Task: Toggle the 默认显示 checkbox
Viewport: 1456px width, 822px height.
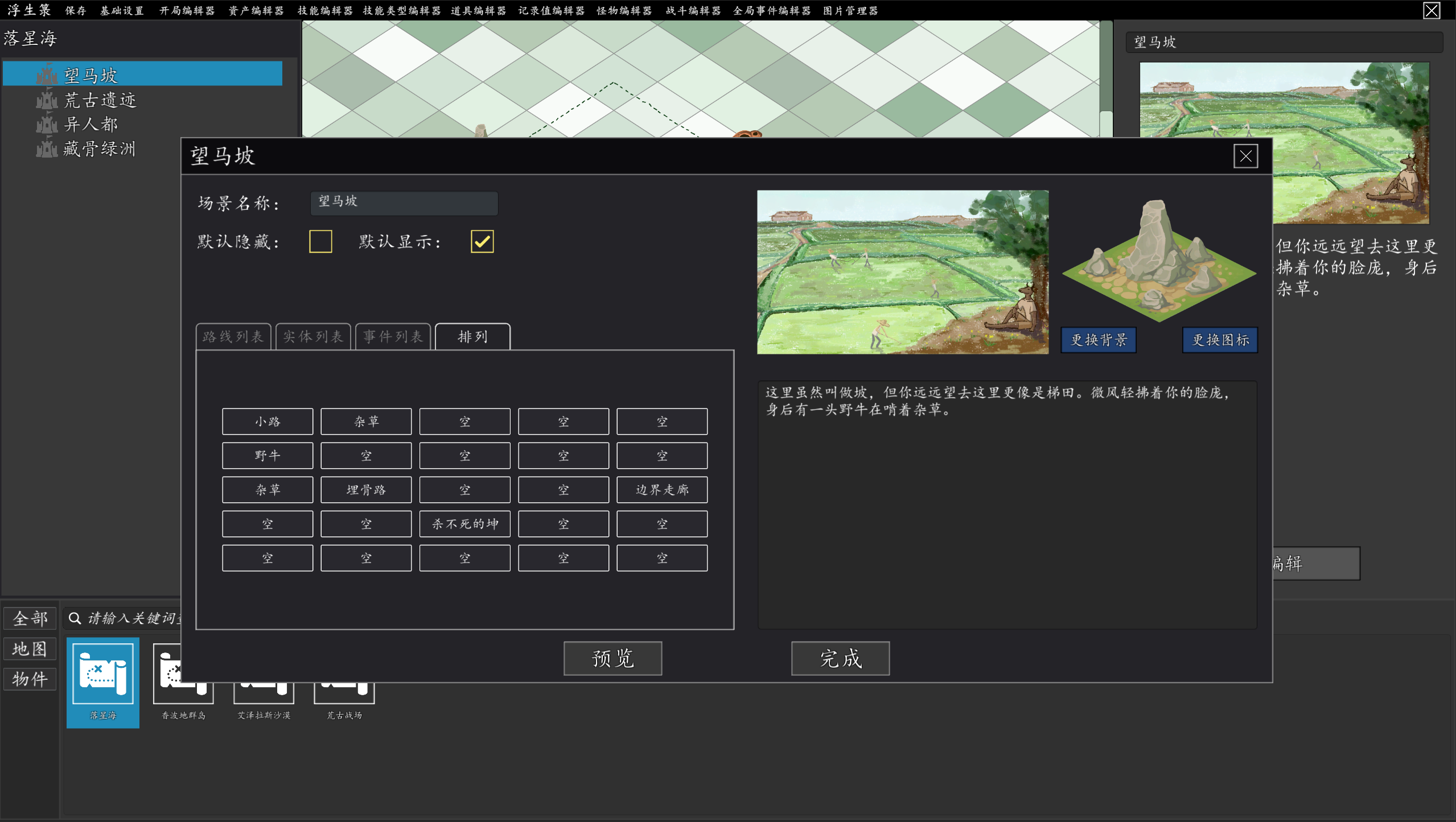Action: tap(482, 241)
